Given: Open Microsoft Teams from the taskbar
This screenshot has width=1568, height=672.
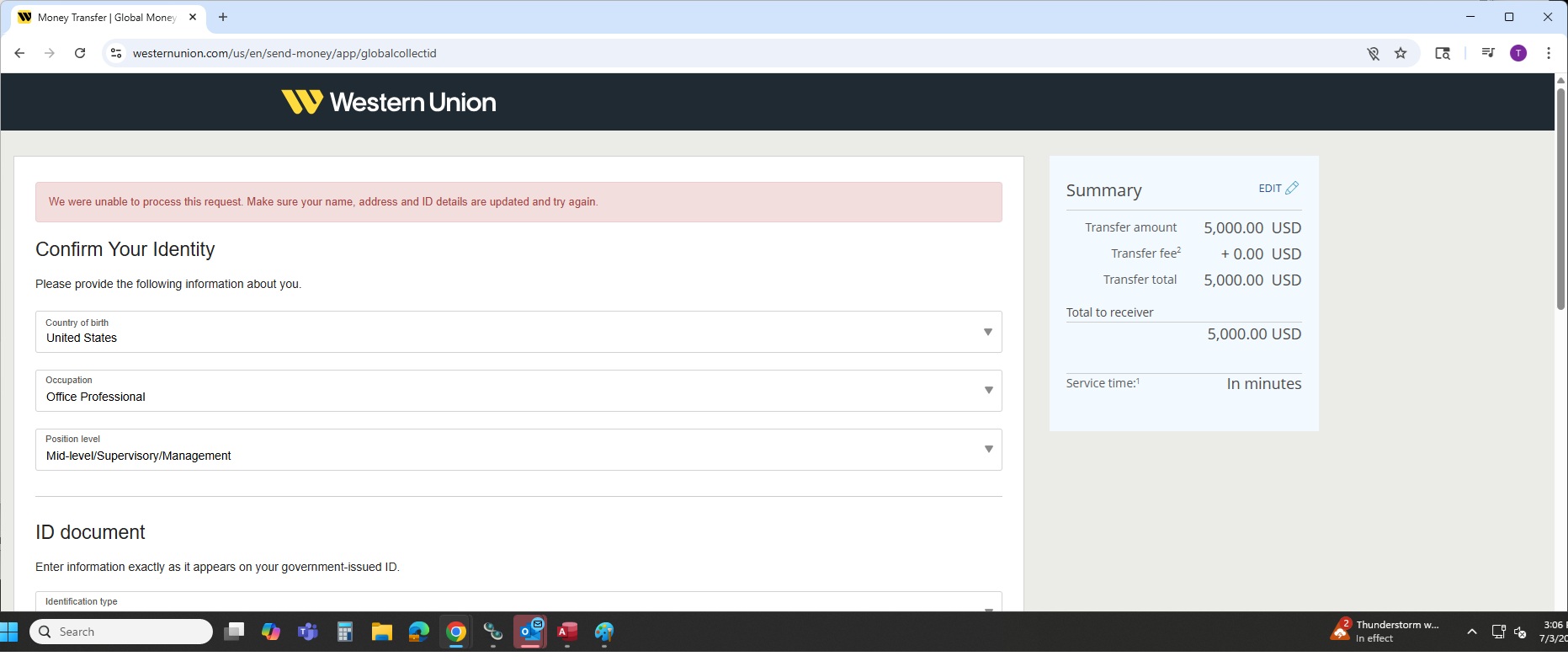Looking at the screenshot, I should (x=308, y=632).
